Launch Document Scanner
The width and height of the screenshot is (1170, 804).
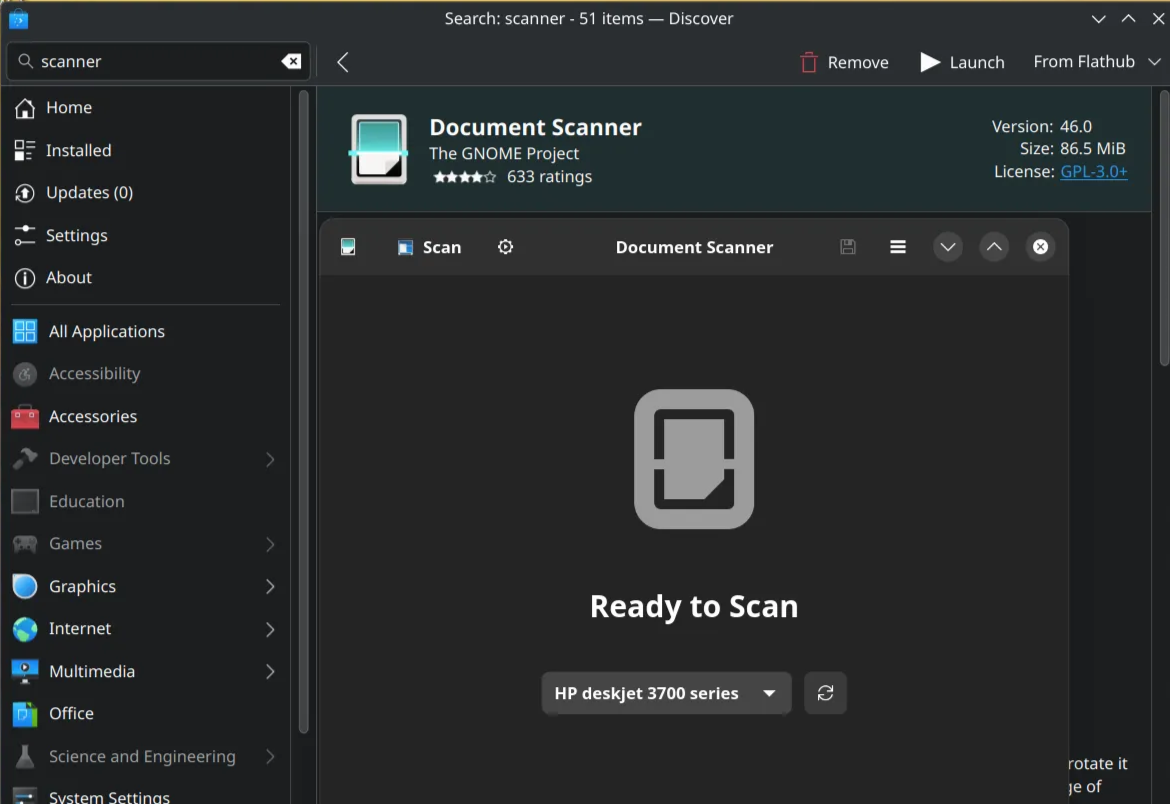pos(962,62)
